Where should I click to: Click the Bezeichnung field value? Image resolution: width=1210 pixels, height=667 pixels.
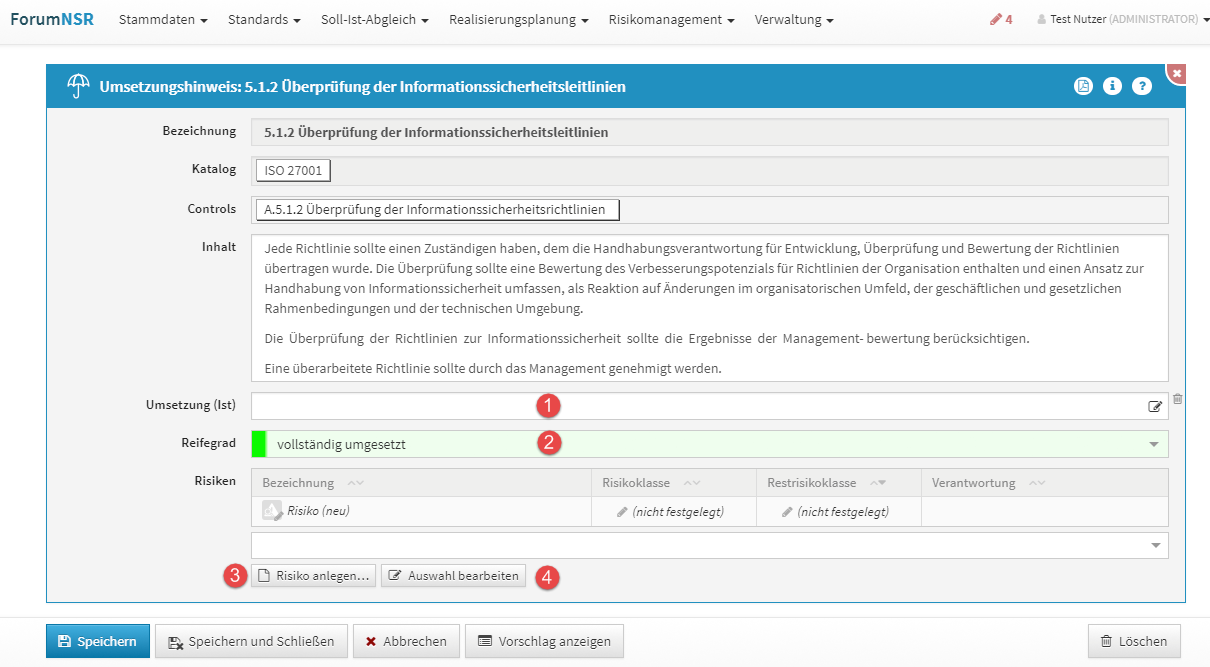pos(709,132)
